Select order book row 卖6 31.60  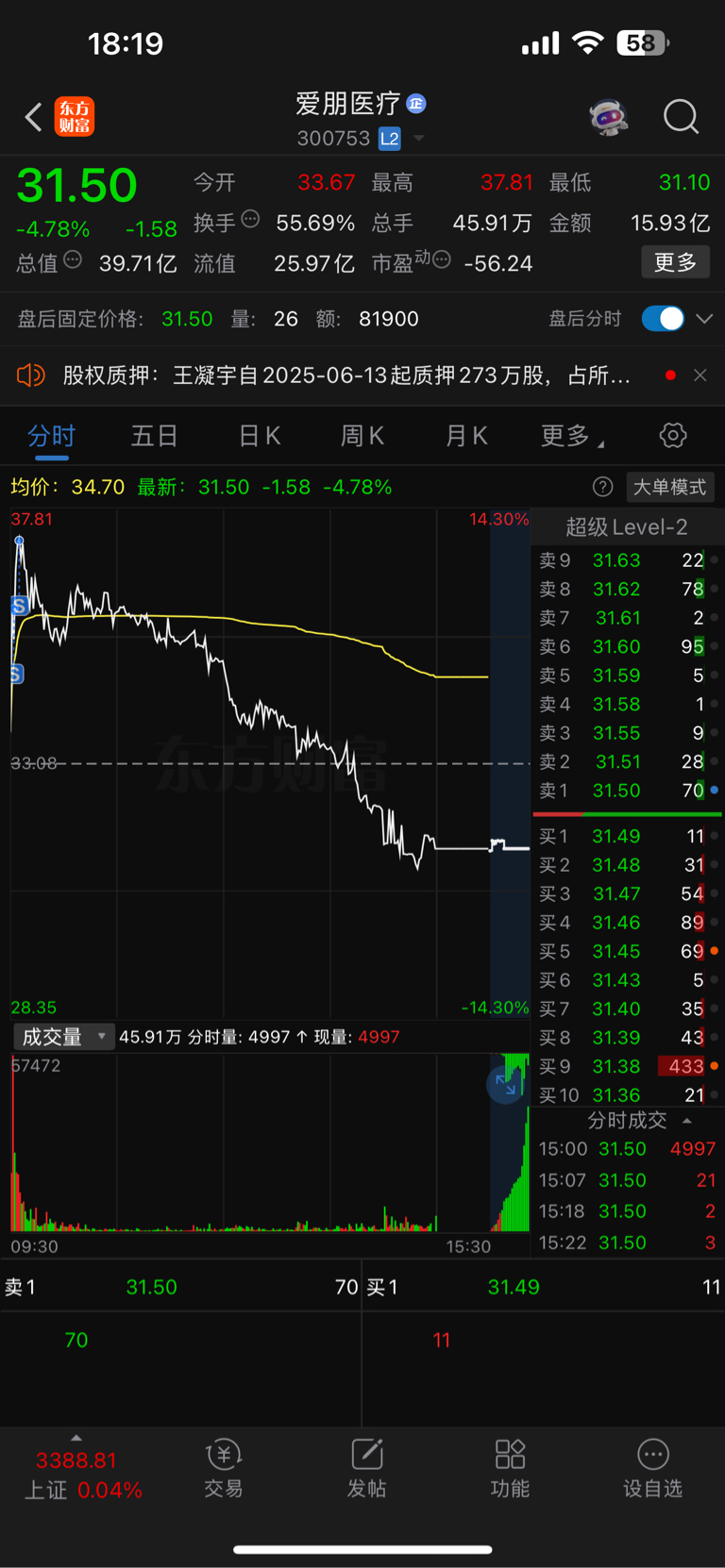(x=627, y=646)
